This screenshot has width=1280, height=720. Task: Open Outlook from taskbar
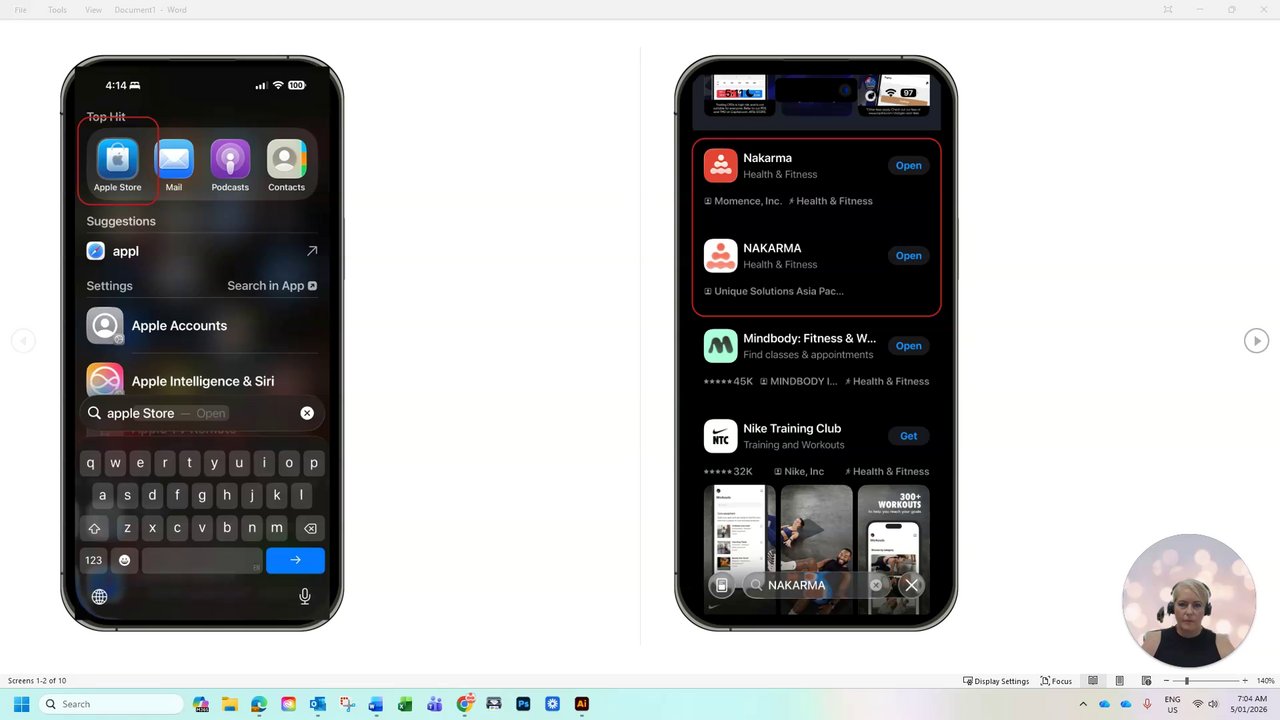(x=317, y=704)
